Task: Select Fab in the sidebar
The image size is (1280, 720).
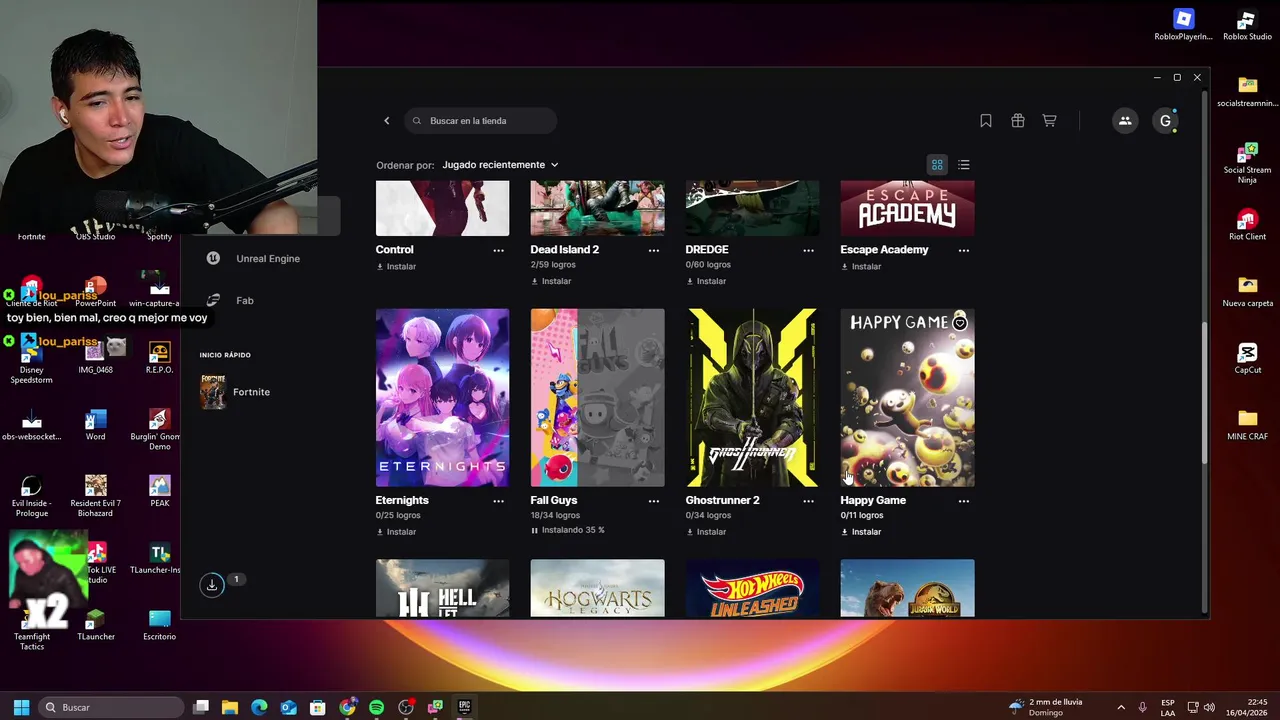Action: pyautogui.click(x=231, y=301)
